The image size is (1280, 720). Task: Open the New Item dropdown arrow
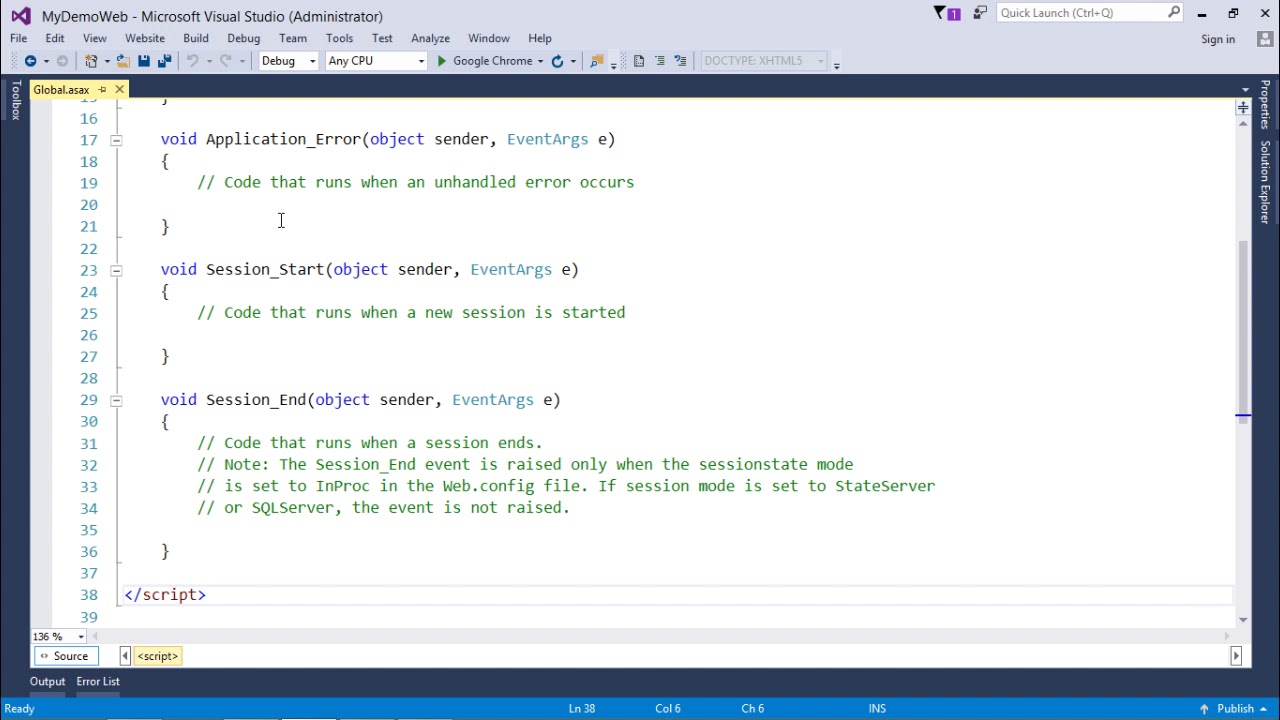(107, 61)
